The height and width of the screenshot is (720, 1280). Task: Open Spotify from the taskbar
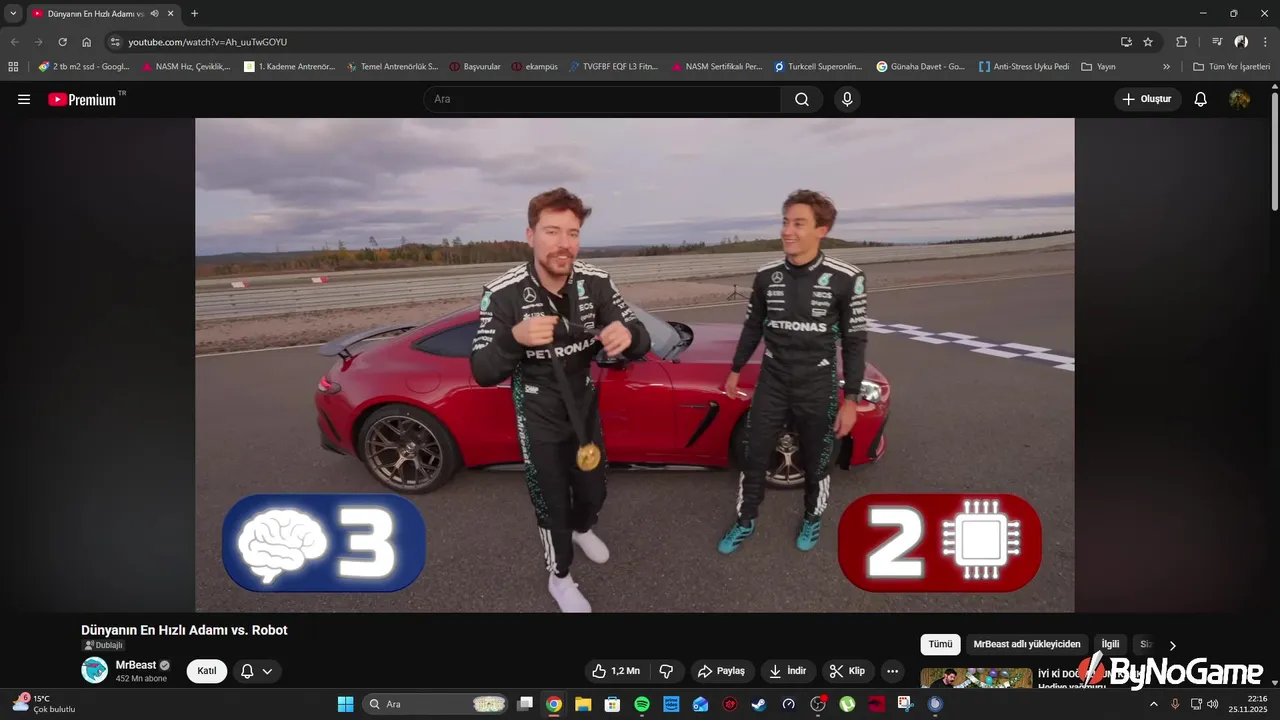click(x=642, y=704)
